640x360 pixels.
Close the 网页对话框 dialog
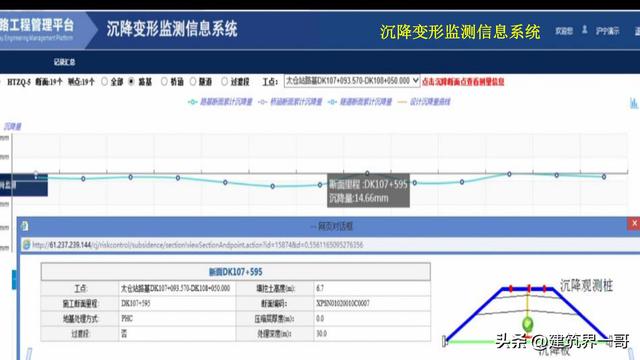(x=633, y=224)
